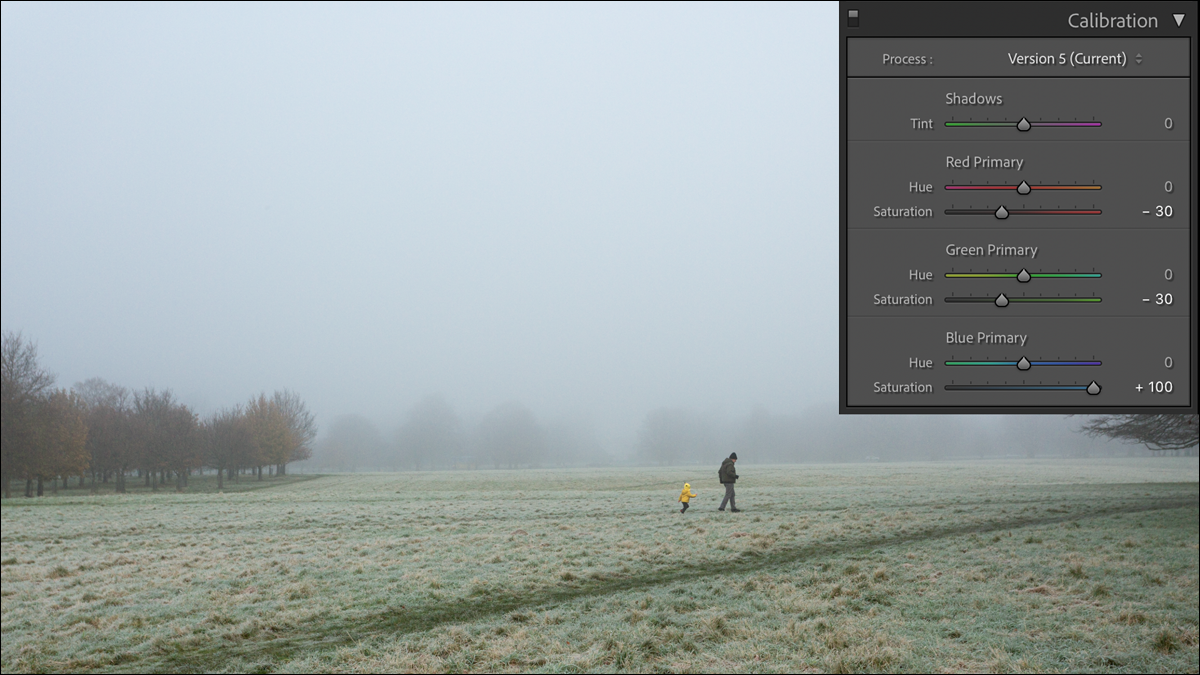Select the Blue Primary Hue value field
1200x675 pixels.
coord(1167,363)
